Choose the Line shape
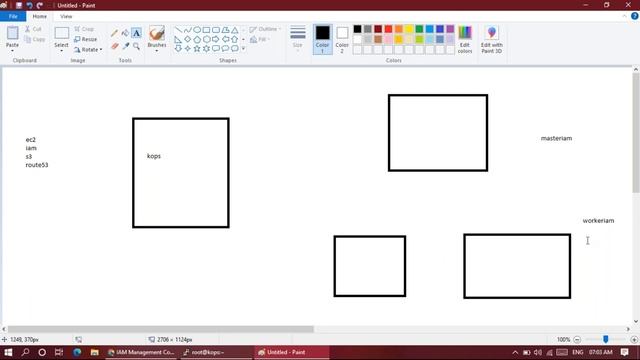 178,30
